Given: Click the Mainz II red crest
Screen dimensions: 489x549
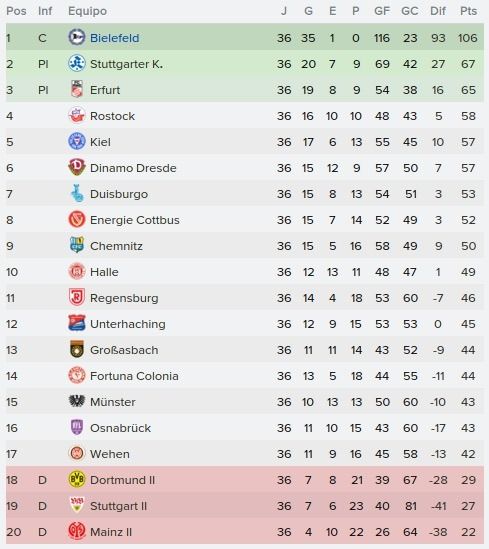Looking at the screenshot, I should [x=77, y=531].
